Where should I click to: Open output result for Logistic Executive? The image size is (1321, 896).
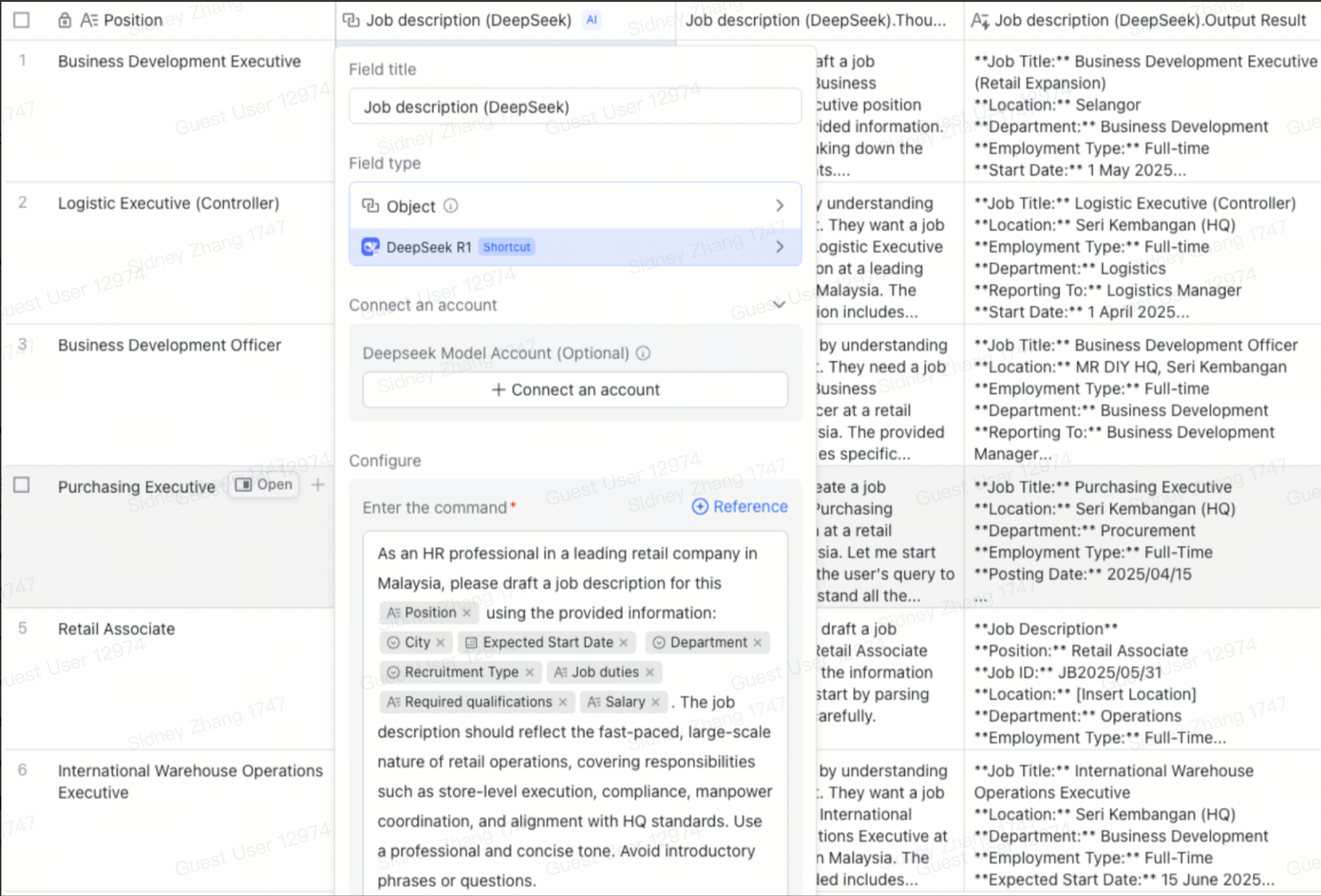(1142, 253)
